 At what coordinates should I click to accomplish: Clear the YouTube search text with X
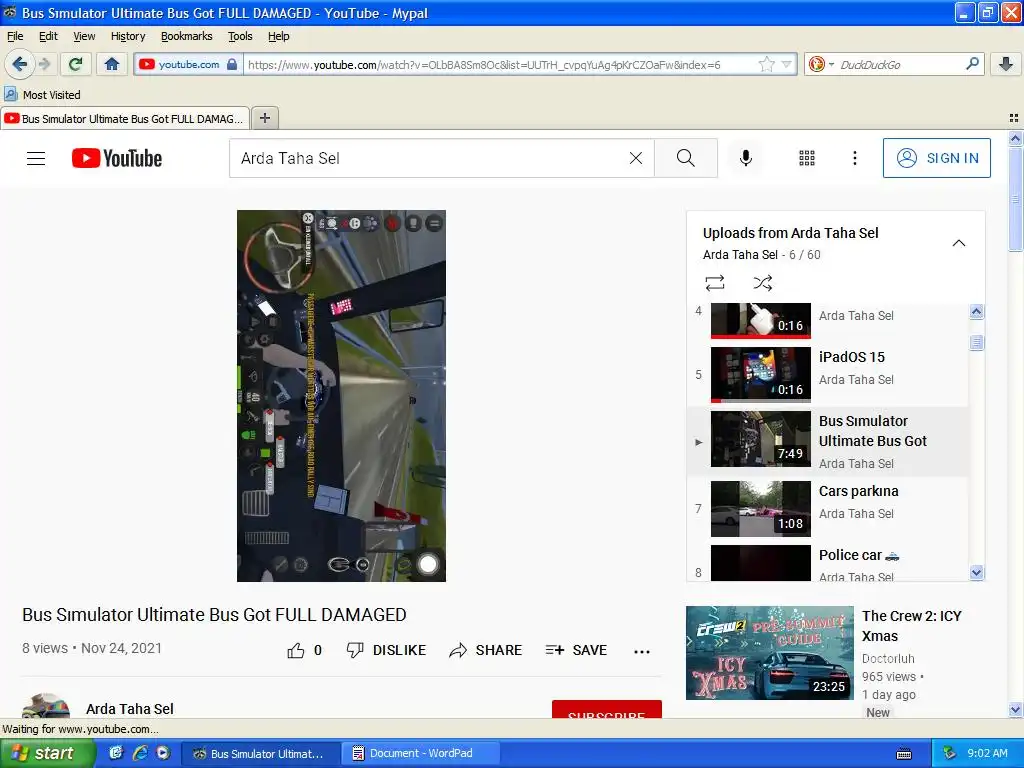pos(635,158)
